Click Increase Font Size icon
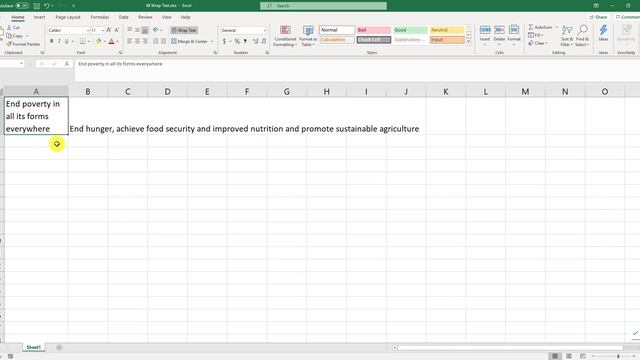 [109, 30]
